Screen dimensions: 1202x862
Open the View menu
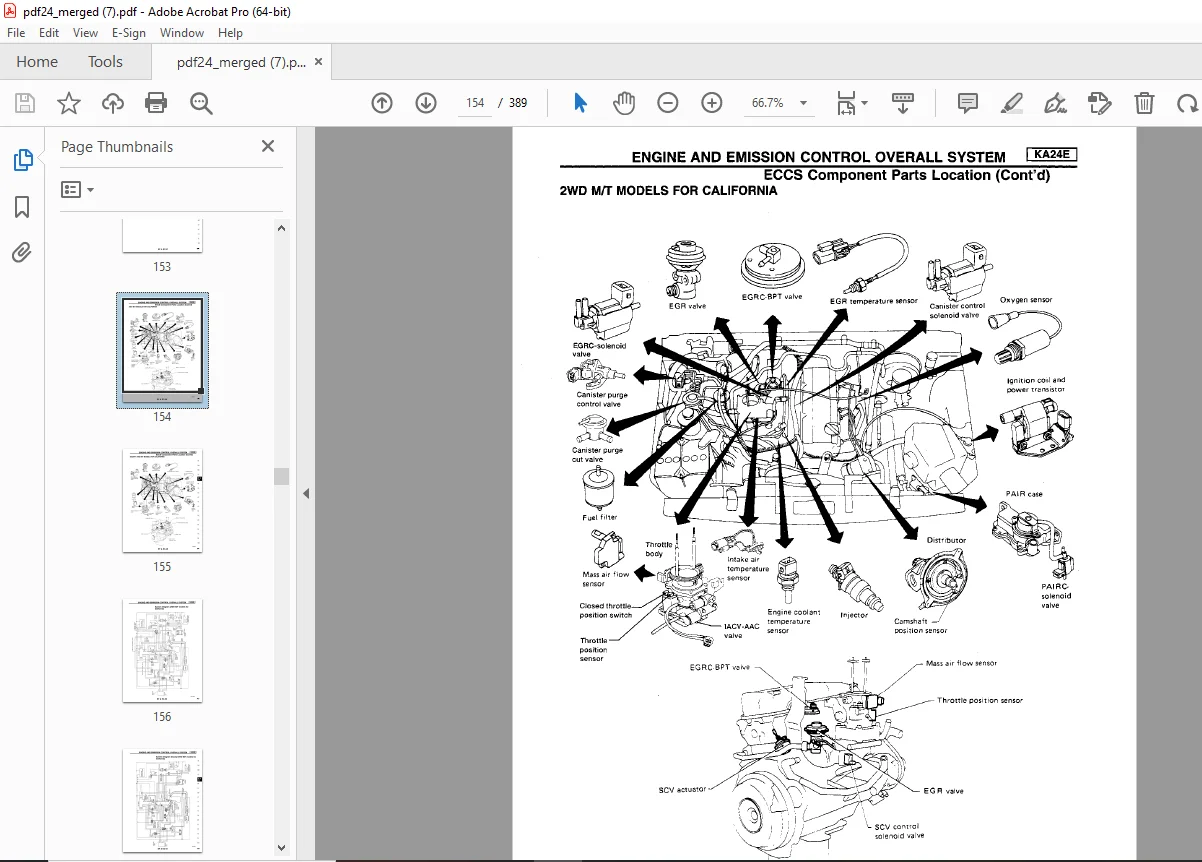(85, 32)
